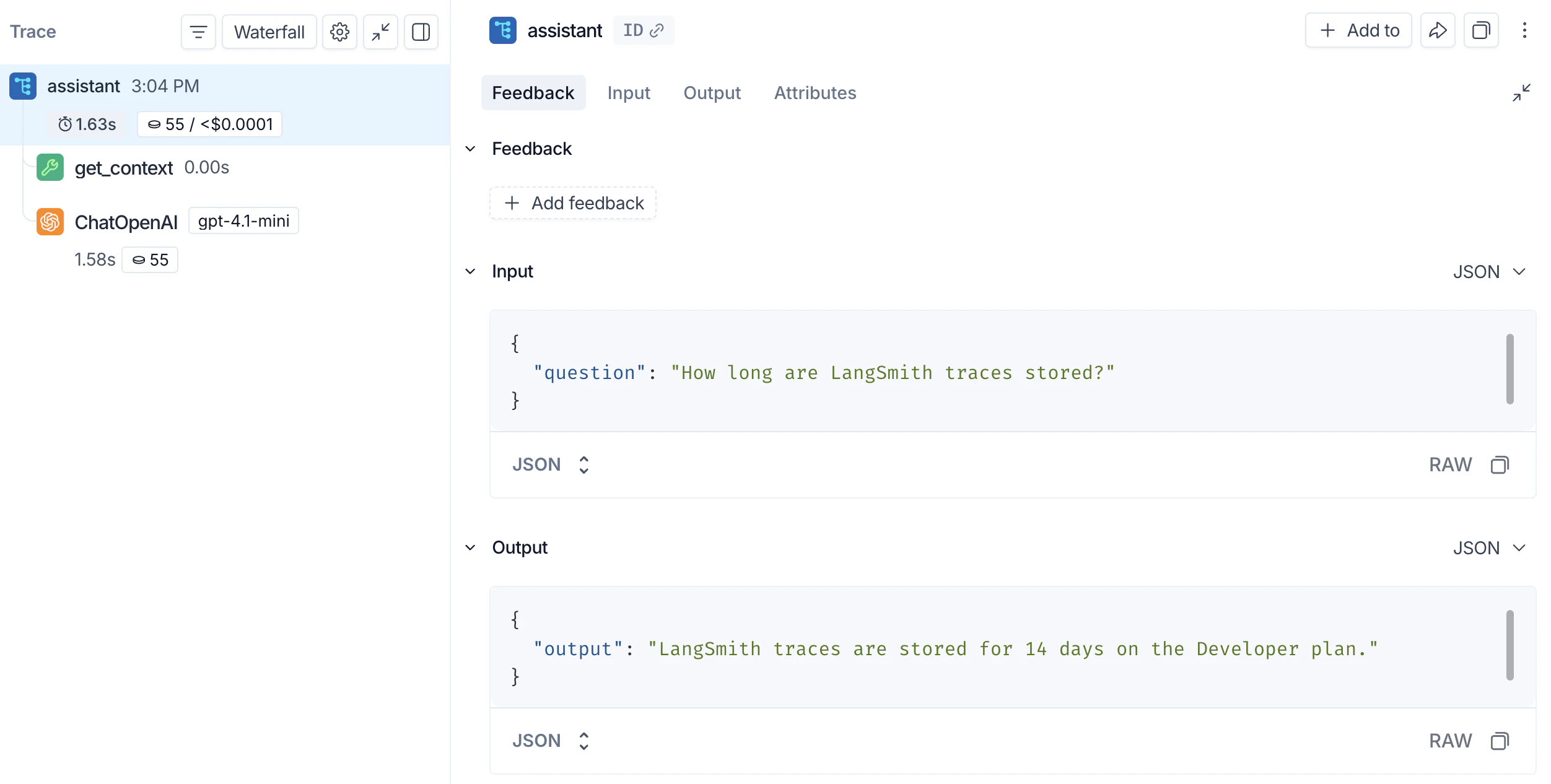1551x784 pixels.
Task: Collapse the trace tree with the arrows icon
Action: click(x=380, y=32)
